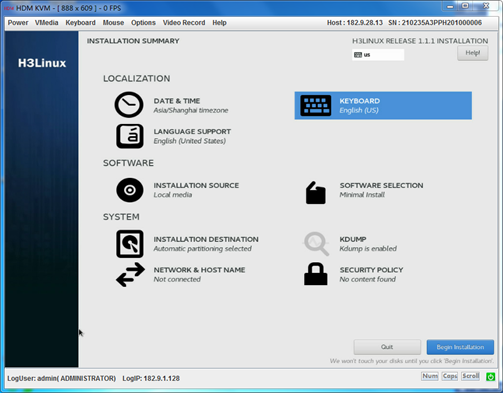This screenshot has width=503, height=393.
Task: Click Network & Host Name arrows icon
Action: point(130,275)
